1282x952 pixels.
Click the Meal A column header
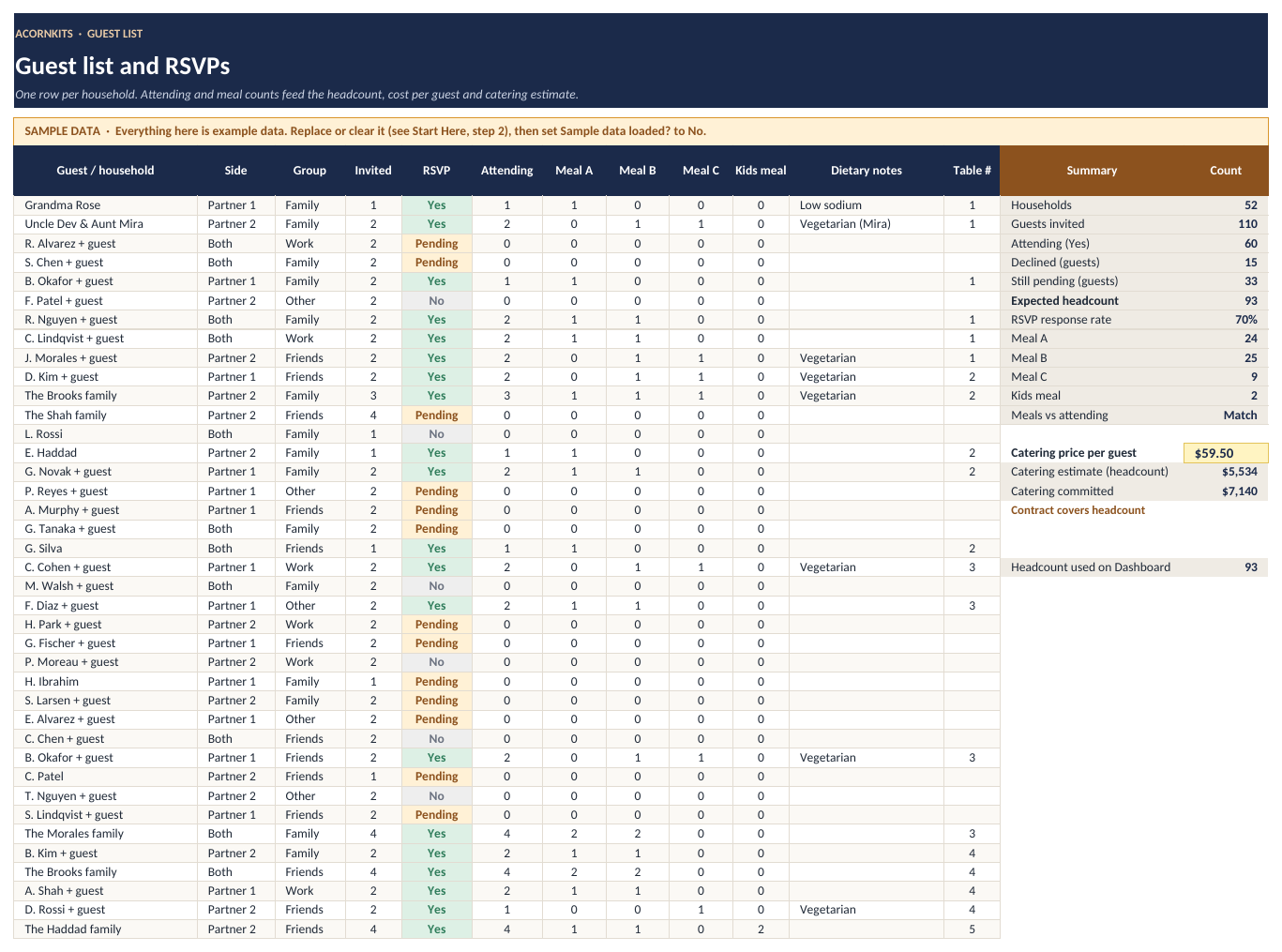pos(574,171)
